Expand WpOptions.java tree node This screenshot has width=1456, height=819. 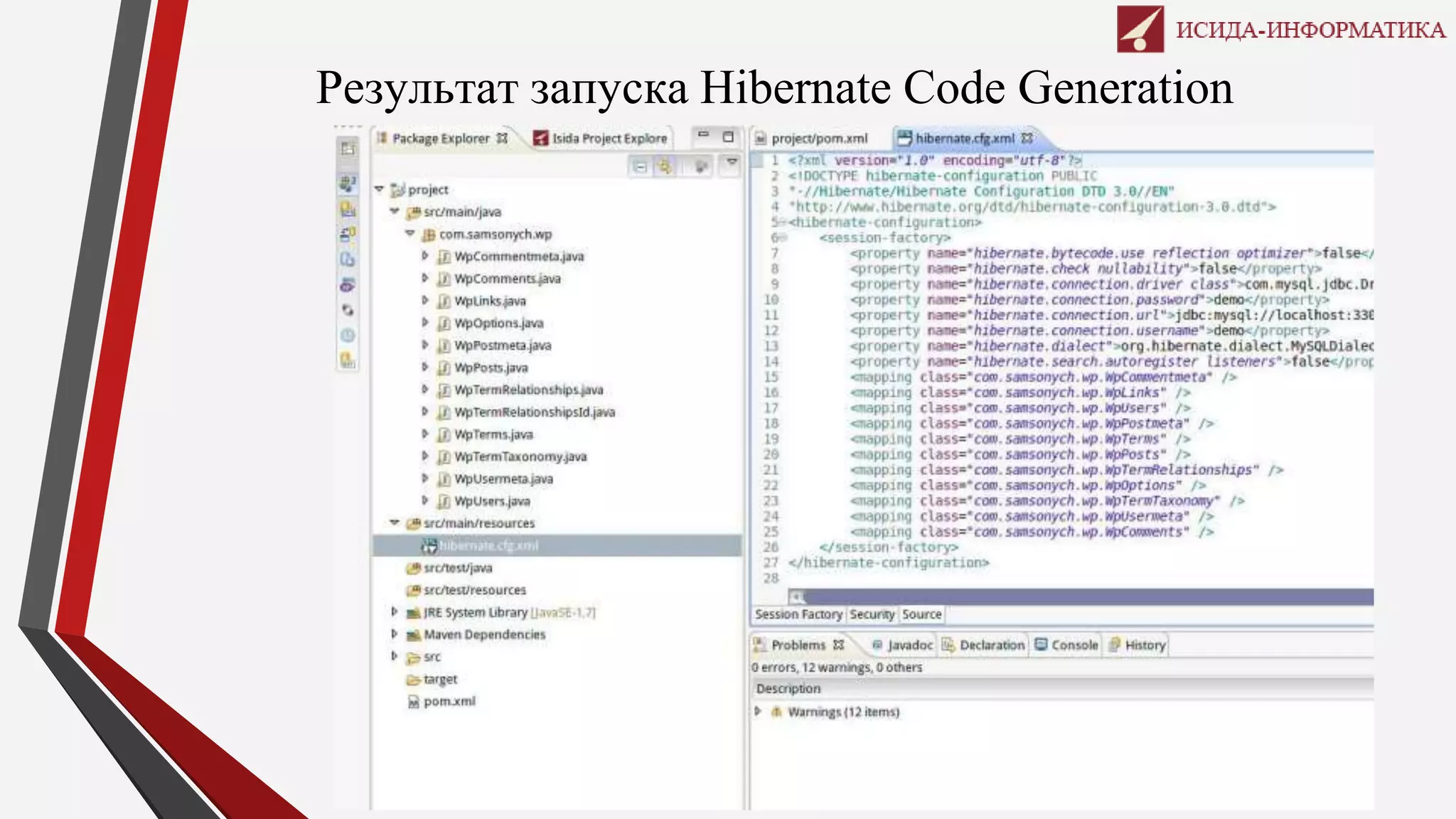[424, 323]
